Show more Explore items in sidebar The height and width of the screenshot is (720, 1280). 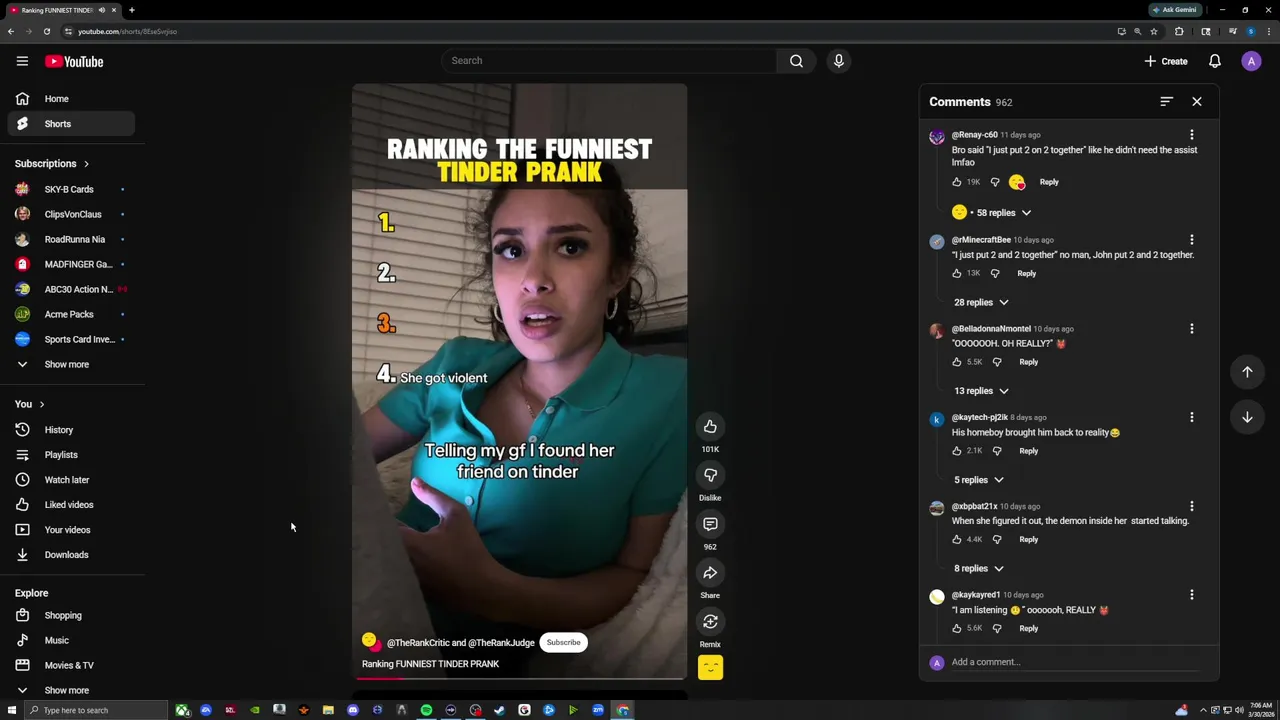click(67, 690)
